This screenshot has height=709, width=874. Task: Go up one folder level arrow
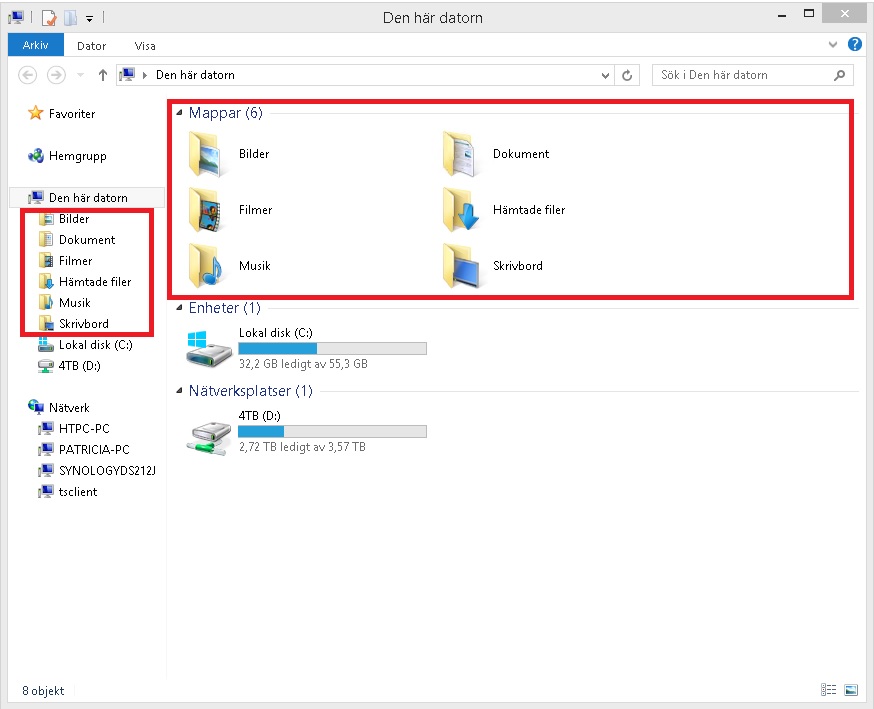point(103,75)
